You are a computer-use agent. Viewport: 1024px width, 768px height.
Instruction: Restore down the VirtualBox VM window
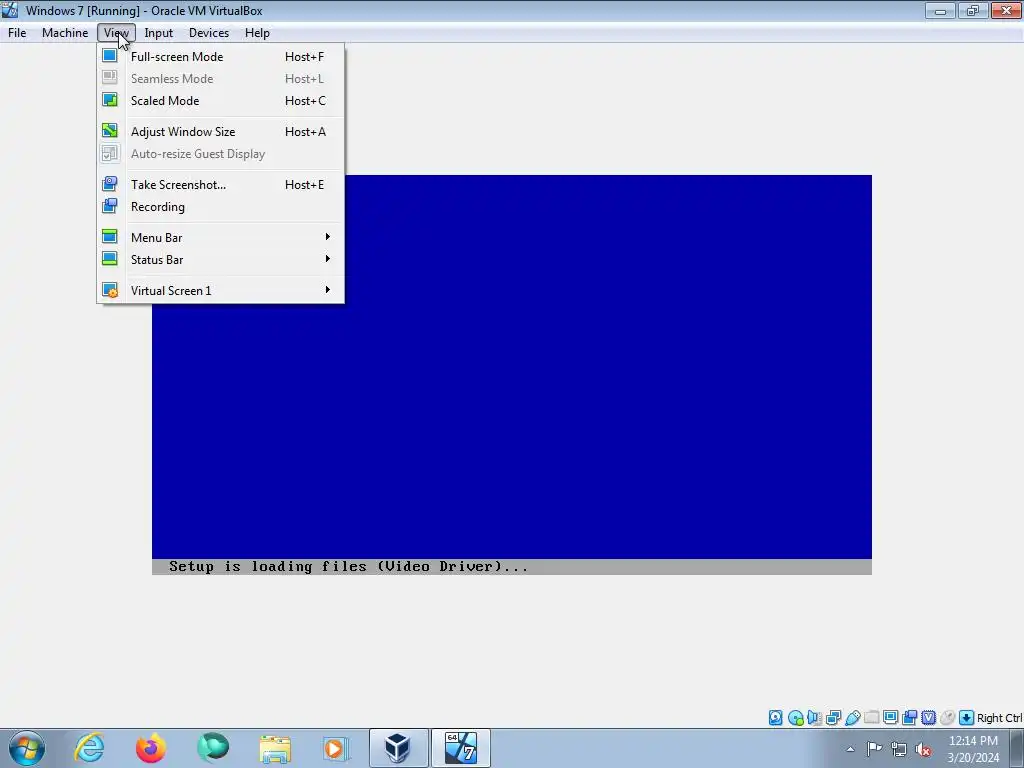(x=973, y=10)
